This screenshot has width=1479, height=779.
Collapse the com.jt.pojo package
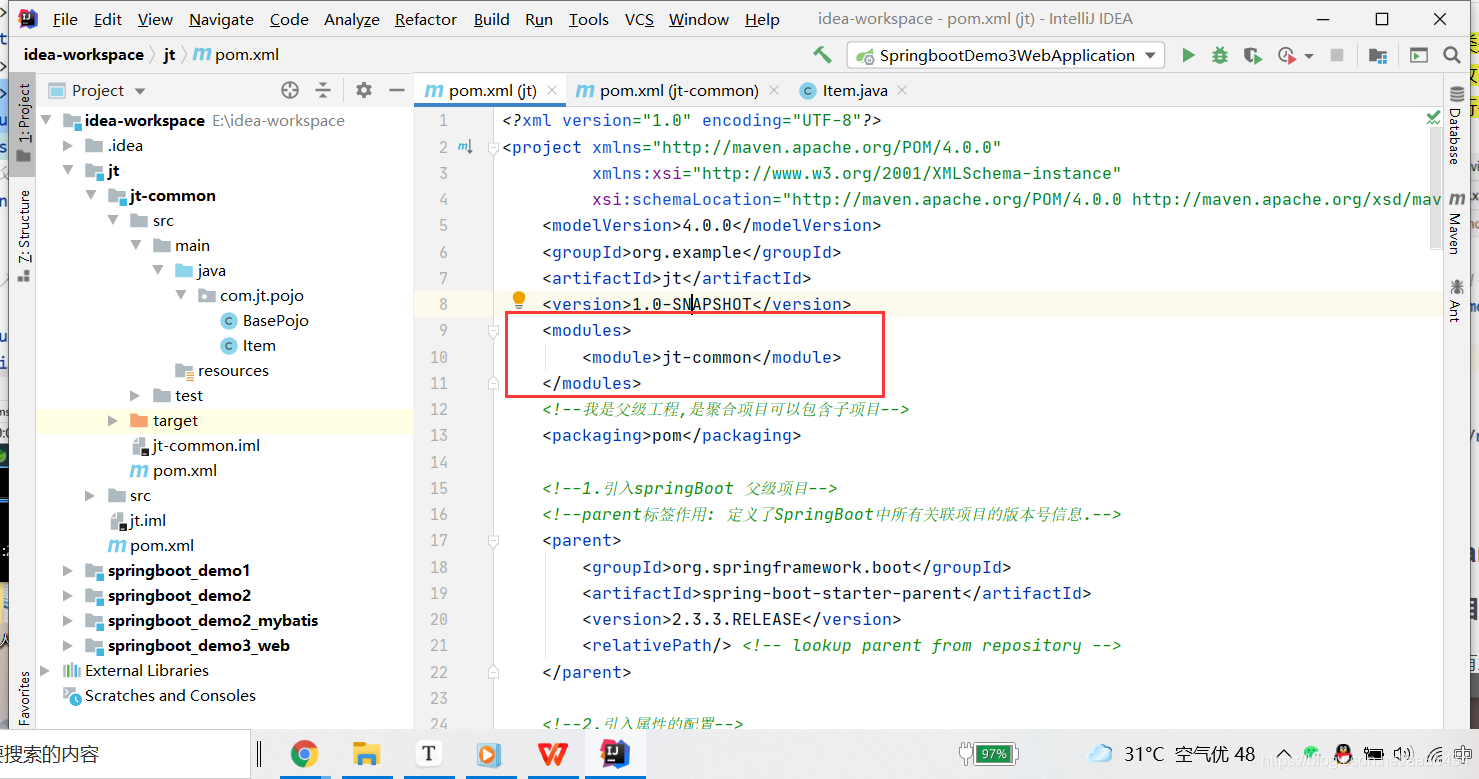click(181, 296)
